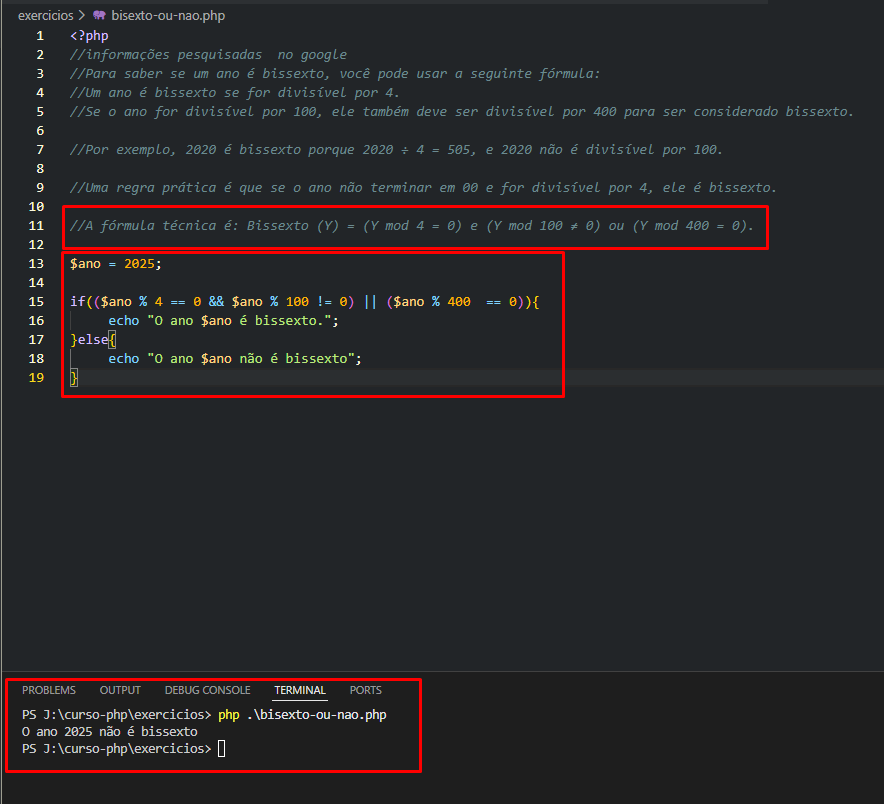This screenshot has height=804, width=884.
Task: Select 'bisexto-ou-nao.php' in the breadcrumb
Action: click(x=168, y=15)
